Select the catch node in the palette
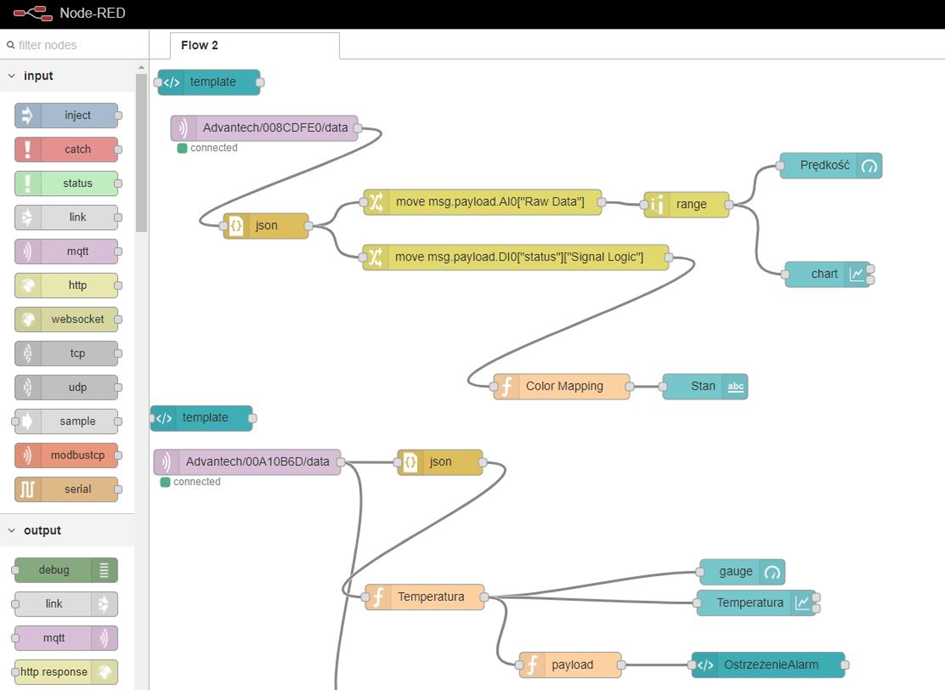Viewport: 945px width, 690px height. [66, 149]
